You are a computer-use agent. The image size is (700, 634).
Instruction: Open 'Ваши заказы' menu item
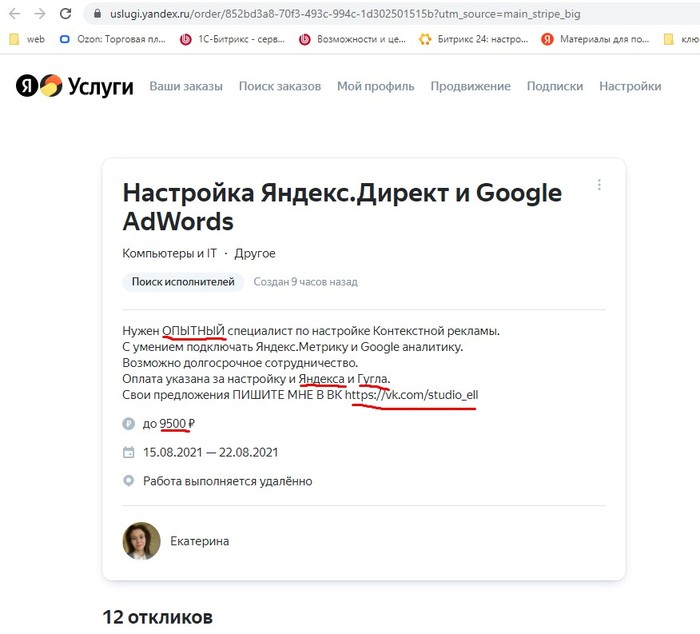click(x=186, y=86)
